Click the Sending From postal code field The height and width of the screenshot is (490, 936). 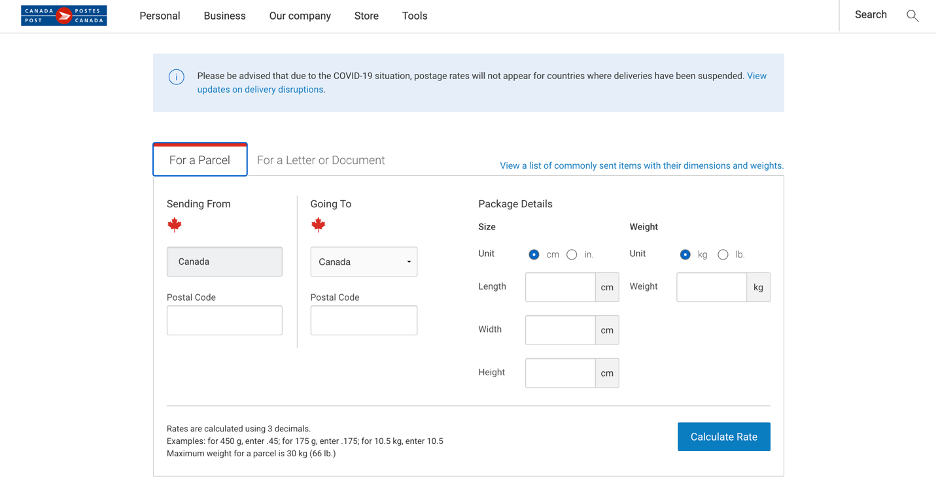pos(225,320)
